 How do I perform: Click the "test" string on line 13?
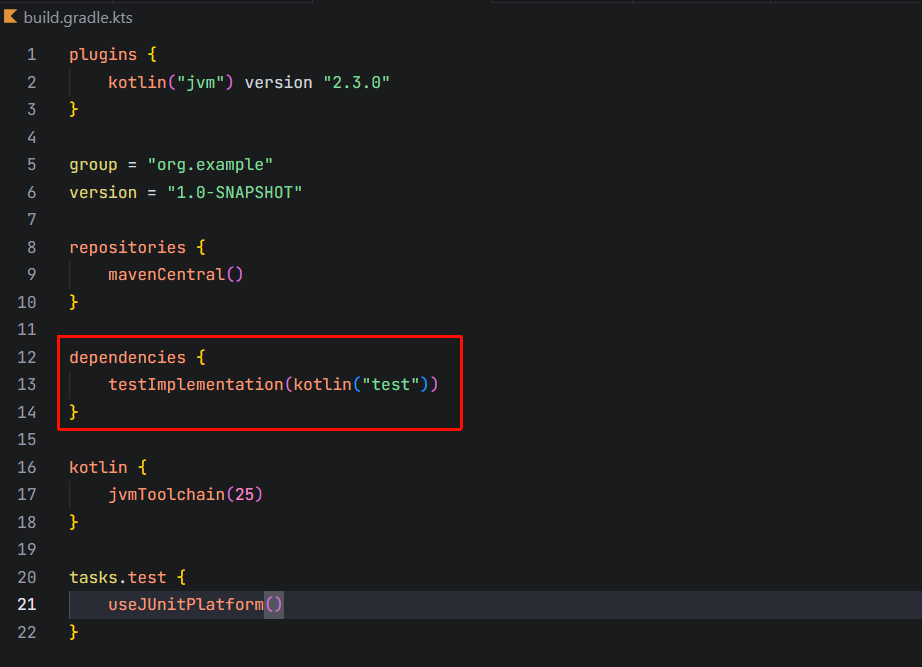pyautogui.click(x=391, y=385)
